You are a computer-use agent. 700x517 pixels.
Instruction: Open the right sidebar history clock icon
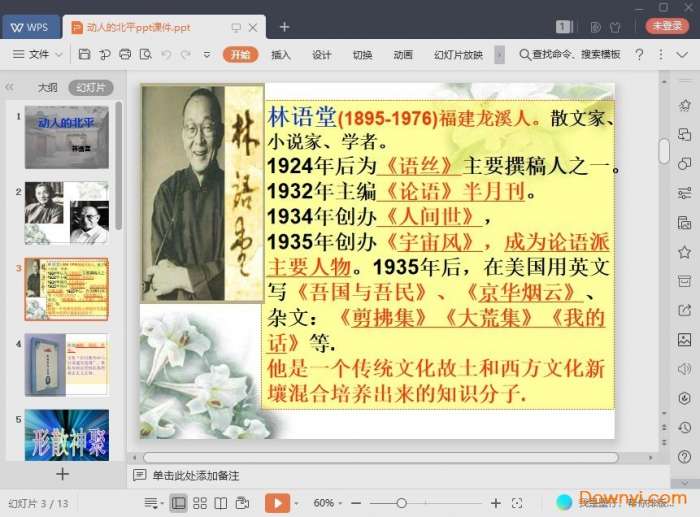684,427
